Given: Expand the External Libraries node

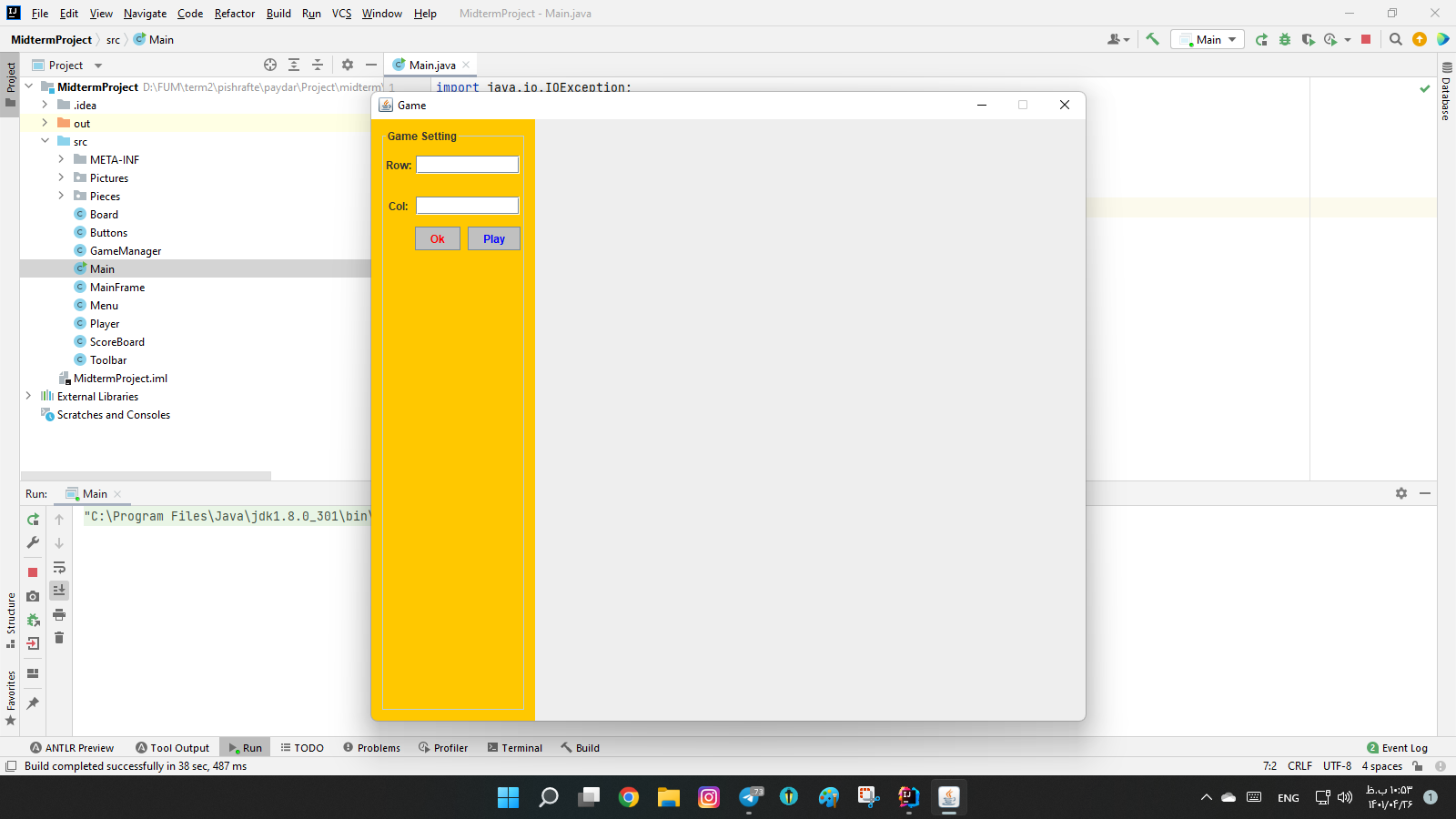Looking at the screenshot, I should 28,396.
